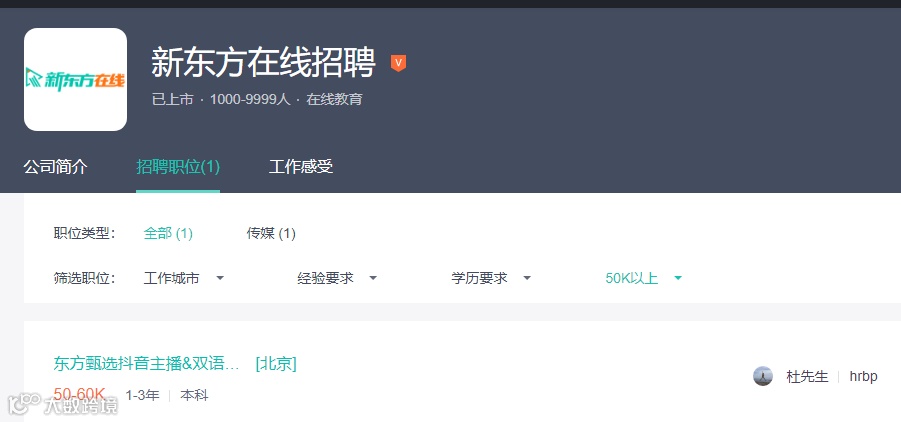Open the 公司简介 tab
This screenshot has width=901, height=422.
pos(56,167)
